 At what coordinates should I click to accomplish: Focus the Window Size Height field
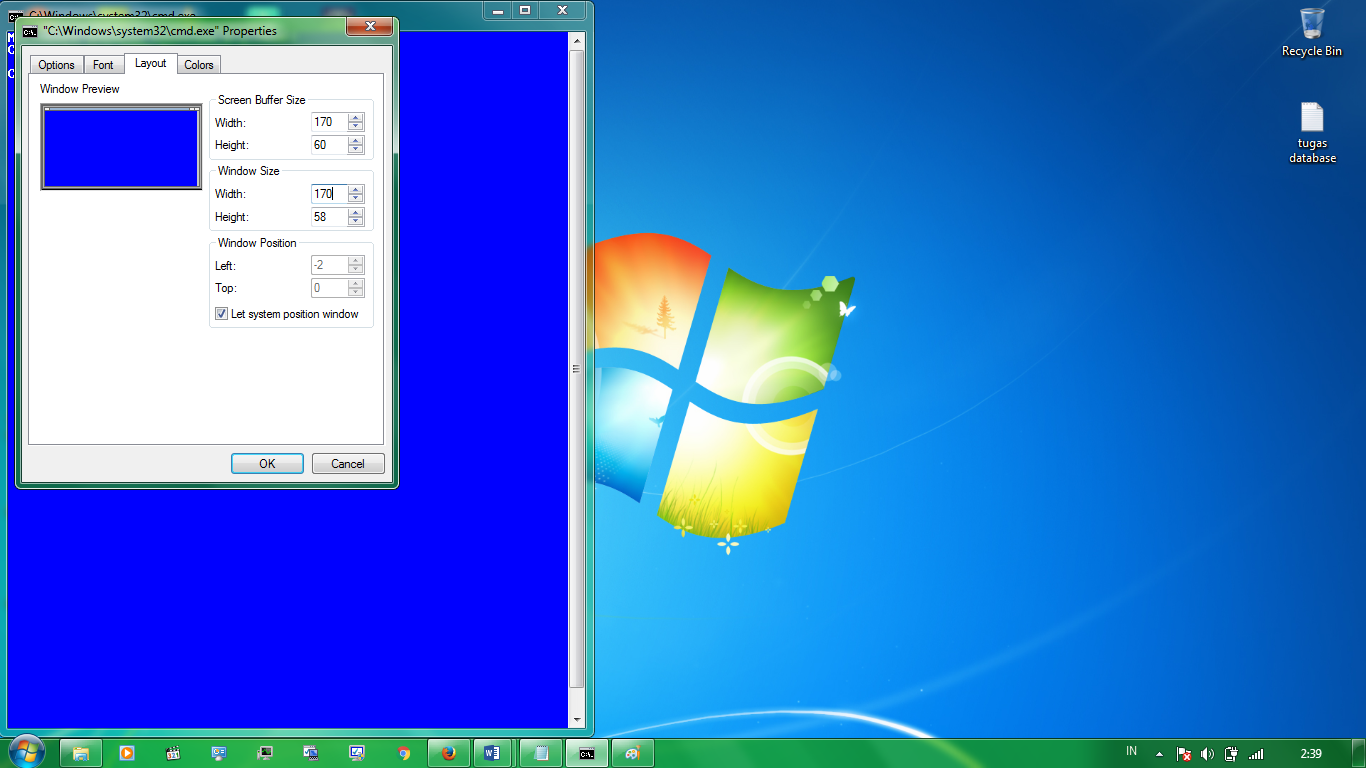coord(330,217)
